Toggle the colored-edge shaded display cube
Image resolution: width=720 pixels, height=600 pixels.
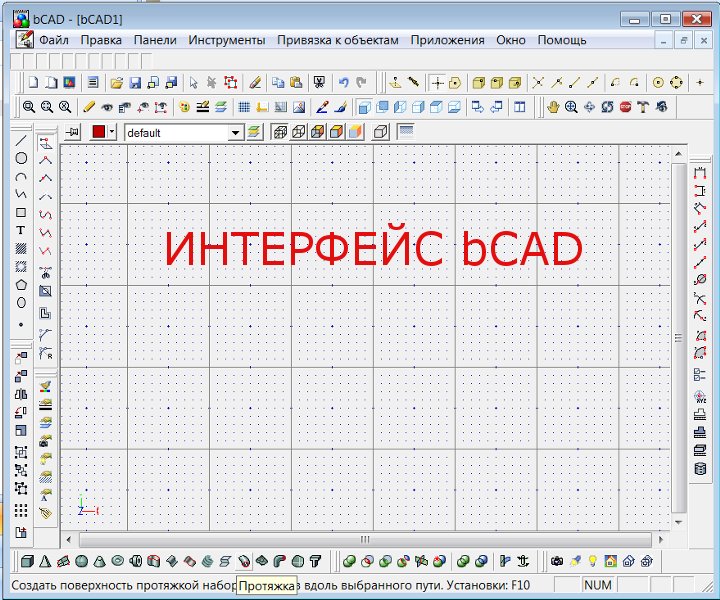(318, 132)
